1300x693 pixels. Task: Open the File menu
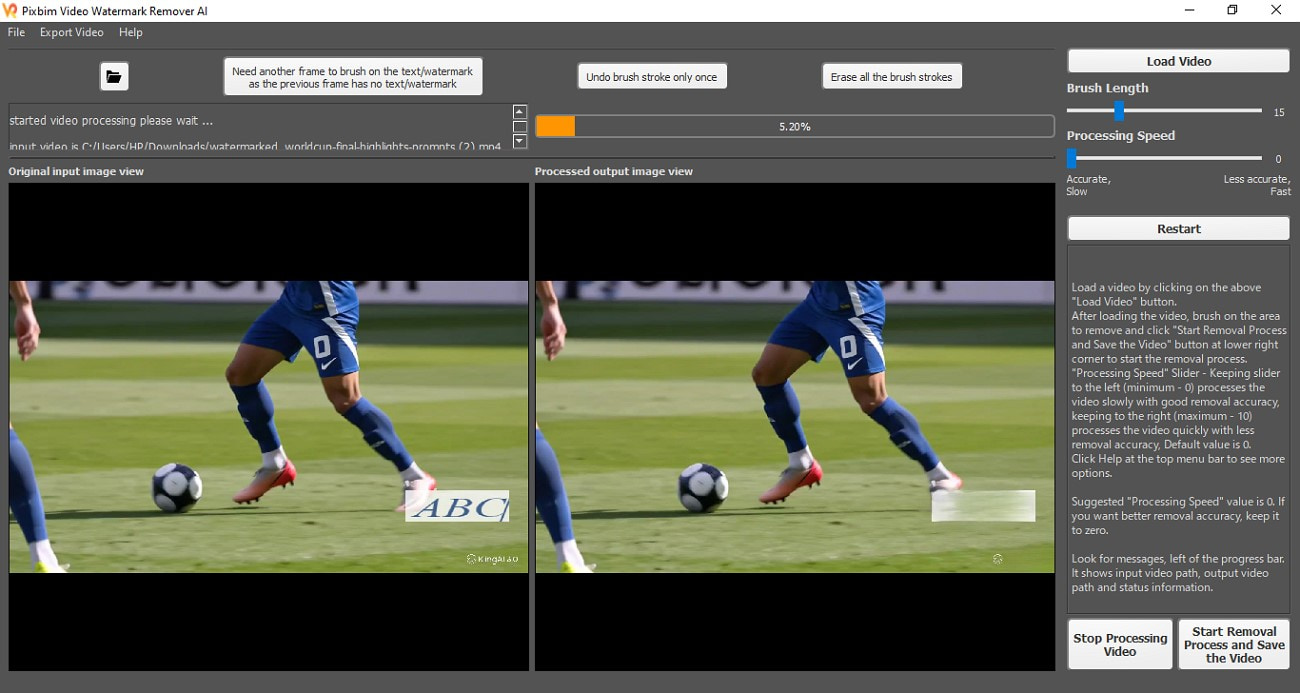[16, 32]
